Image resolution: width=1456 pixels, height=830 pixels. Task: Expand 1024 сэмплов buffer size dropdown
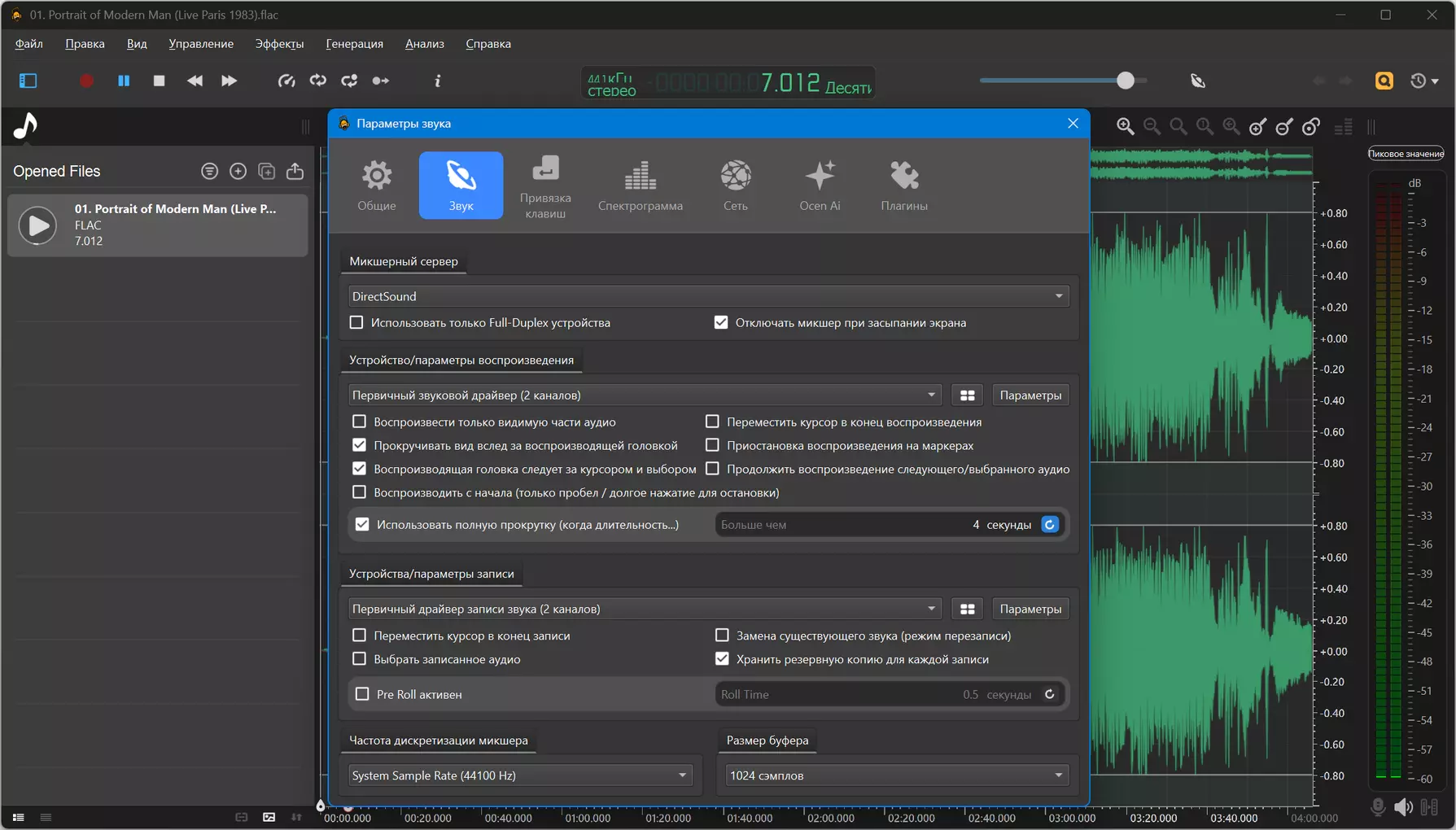(x=897, y=775)
